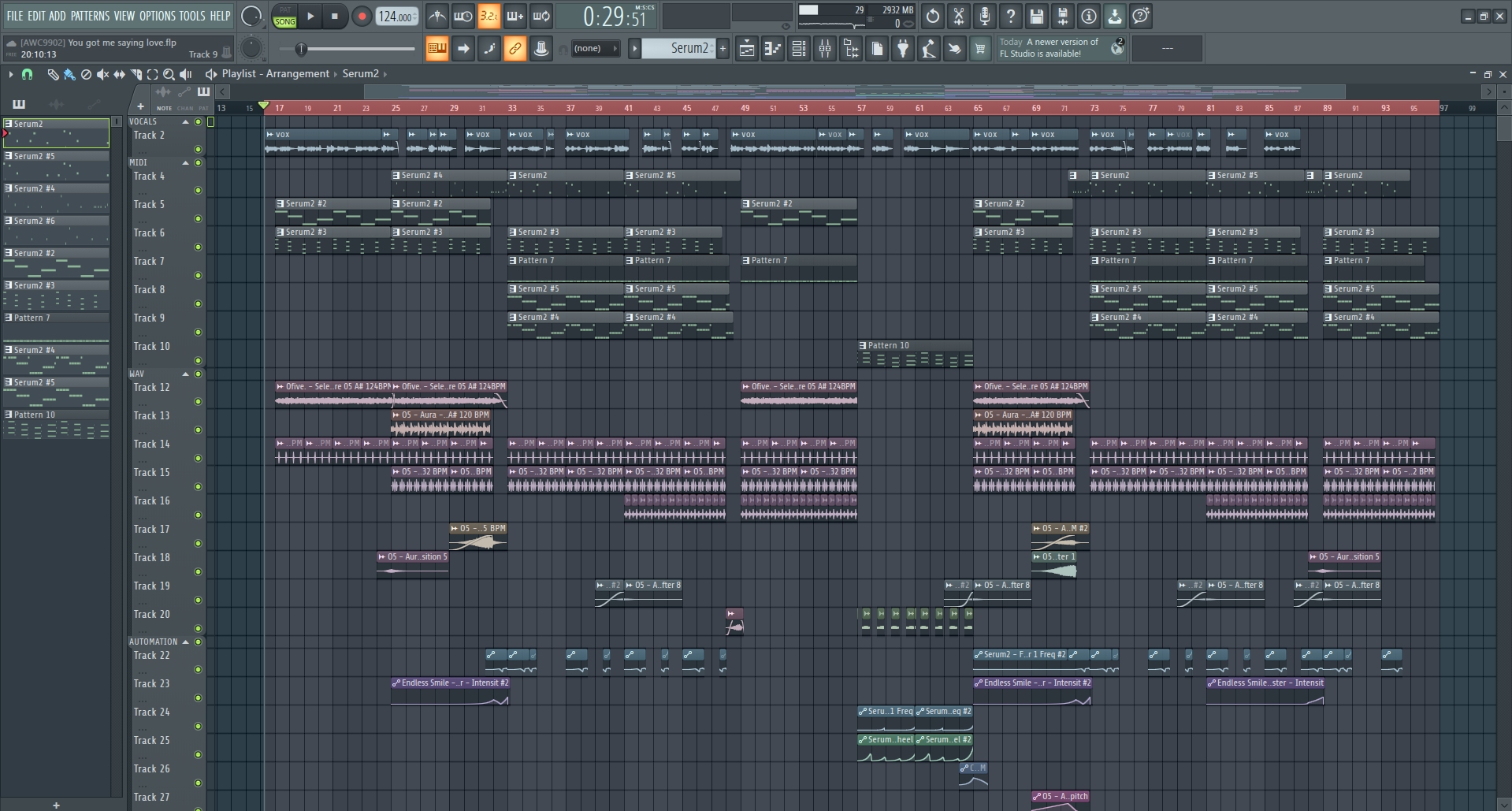Start playback with the Play button
Viewport: 1512px width, 811px height.
pyautogui.click(x=310, y=16)
